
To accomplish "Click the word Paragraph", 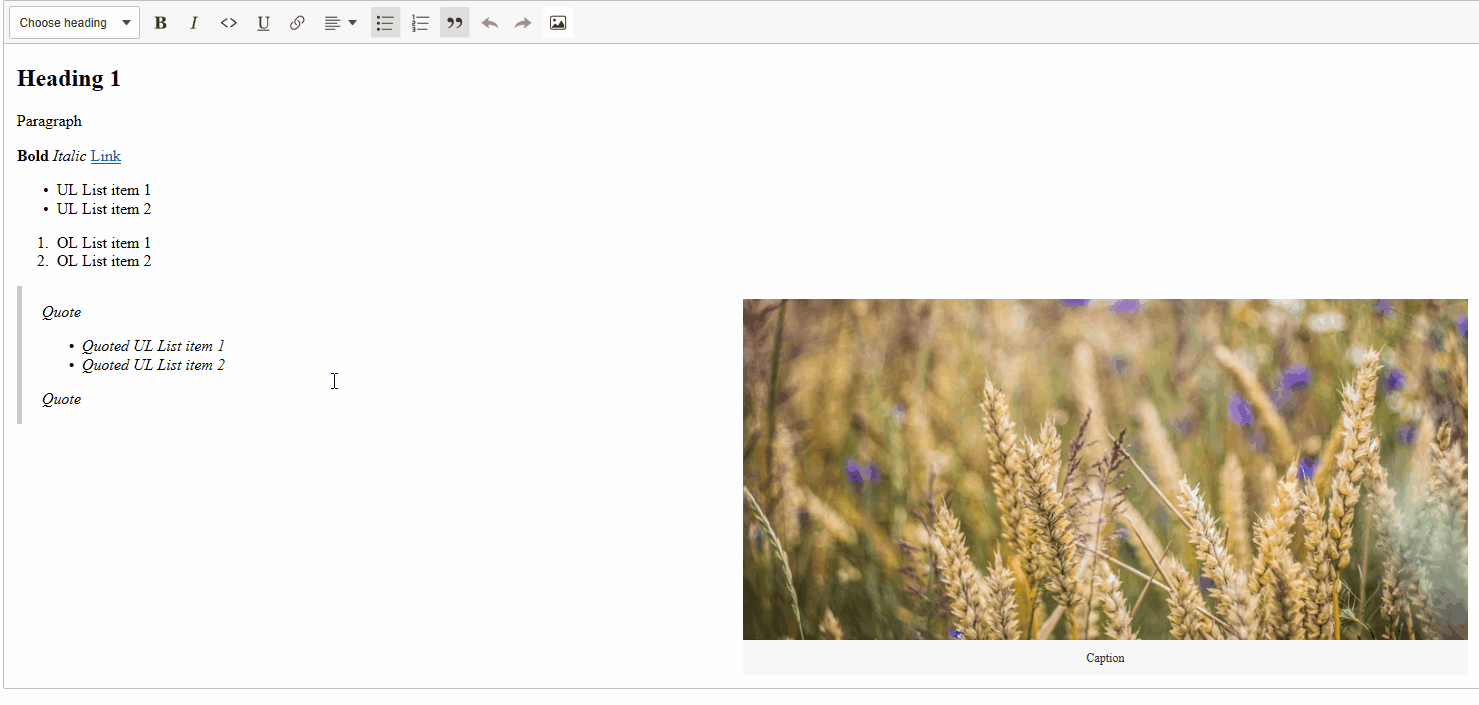I will click(49, 121).
